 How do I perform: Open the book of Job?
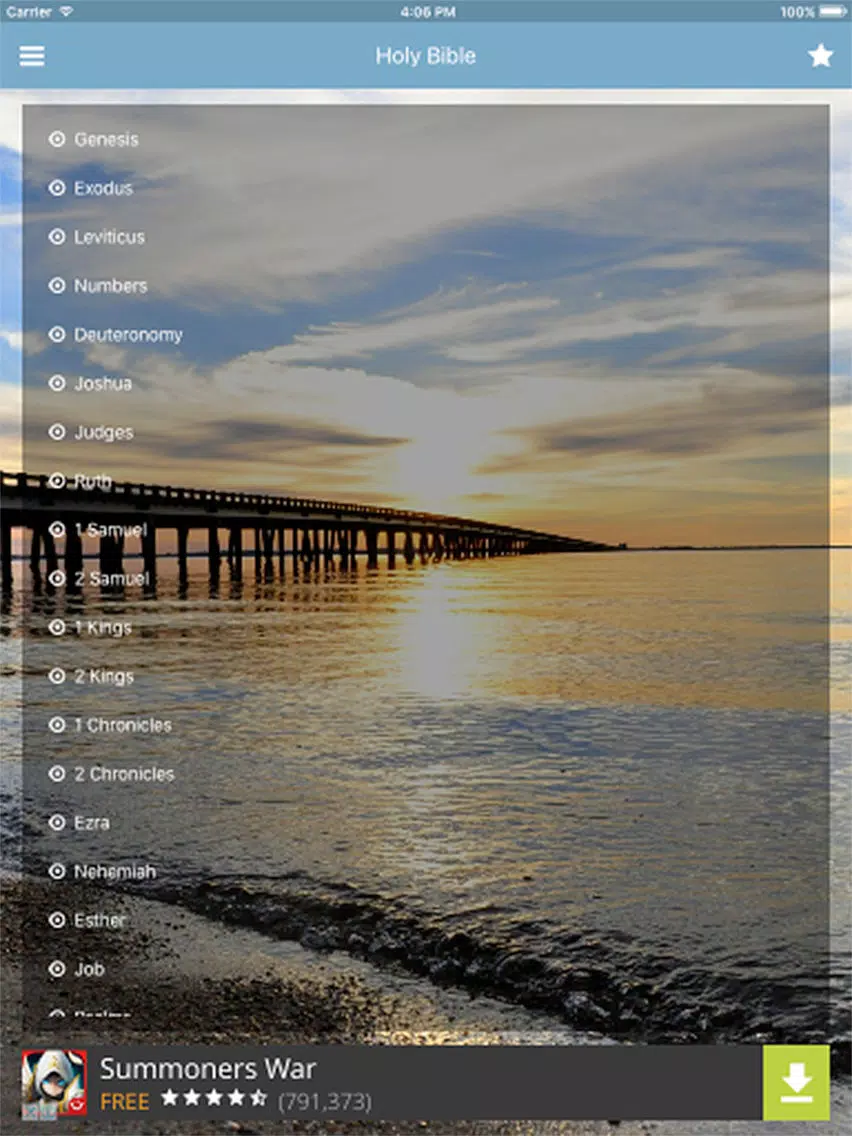[x=89, y=969]
